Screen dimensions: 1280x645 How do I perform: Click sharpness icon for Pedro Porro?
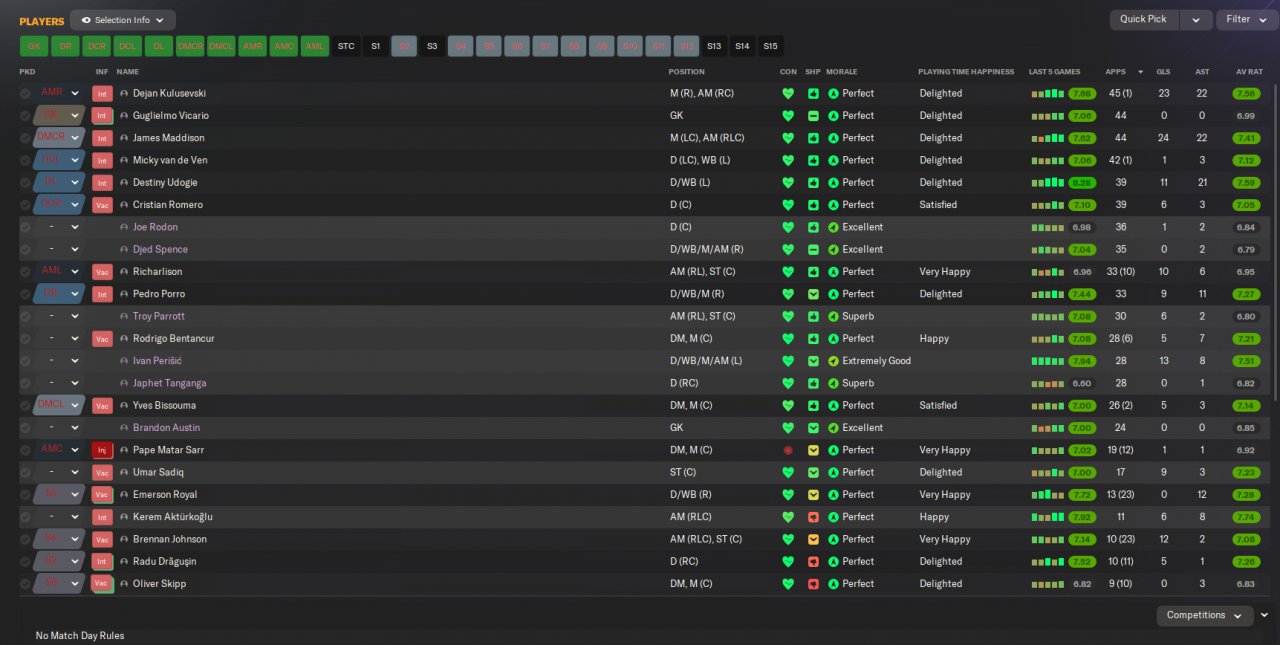coord(814,294)
